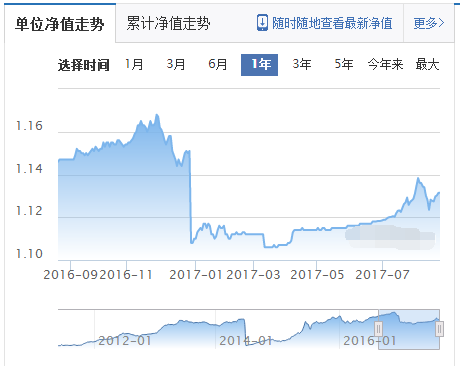The image size is (460, 366).
Task: Switch to the 5年 range
Action: (344, 64)
